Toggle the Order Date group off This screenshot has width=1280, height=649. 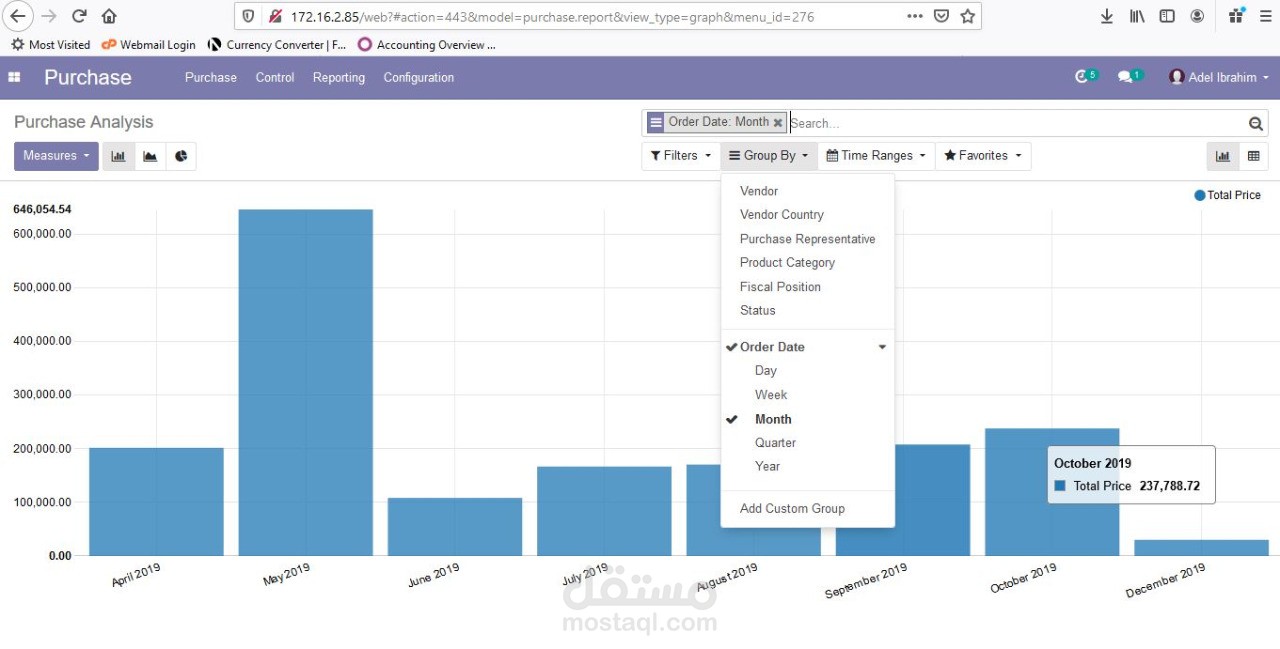pos(770,347)
